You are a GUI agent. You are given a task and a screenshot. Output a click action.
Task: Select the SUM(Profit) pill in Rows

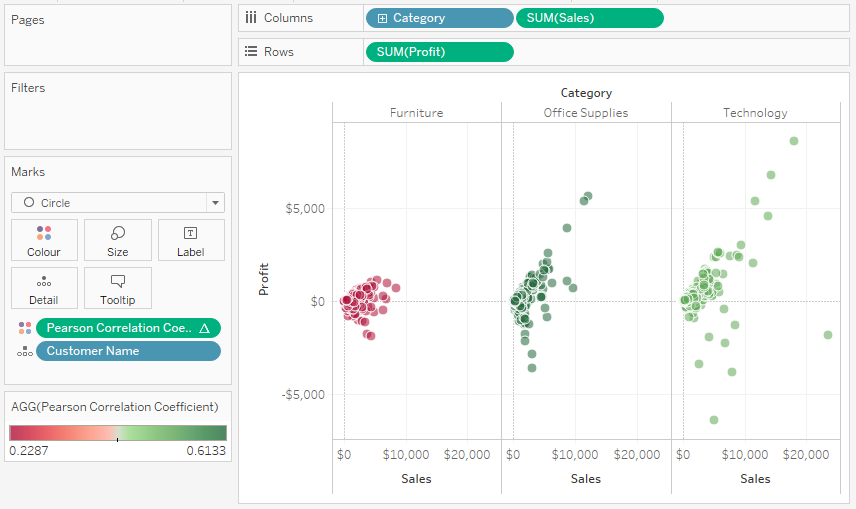439,52
